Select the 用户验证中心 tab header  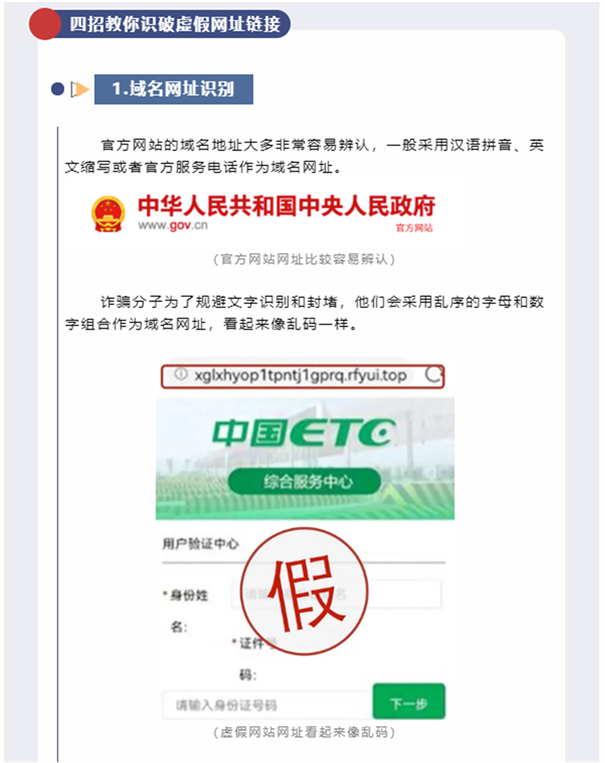pos(201,544)
